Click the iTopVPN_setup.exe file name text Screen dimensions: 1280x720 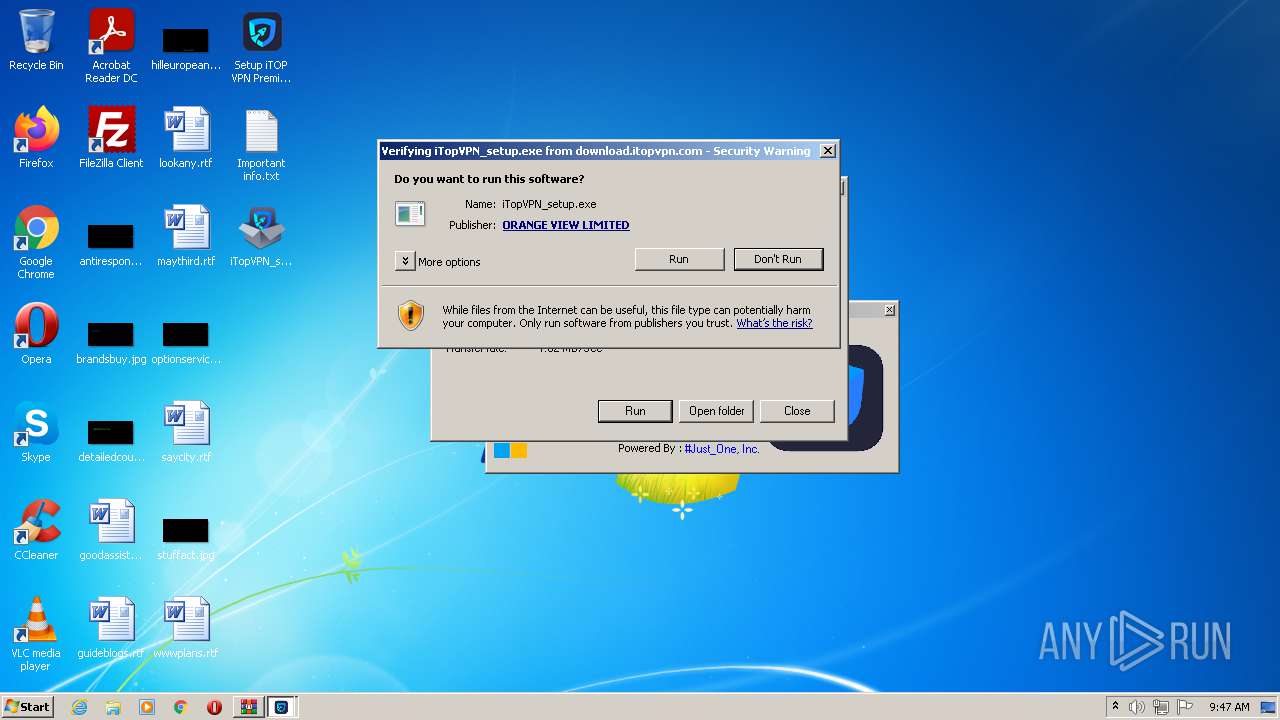[x=549, y=204]
